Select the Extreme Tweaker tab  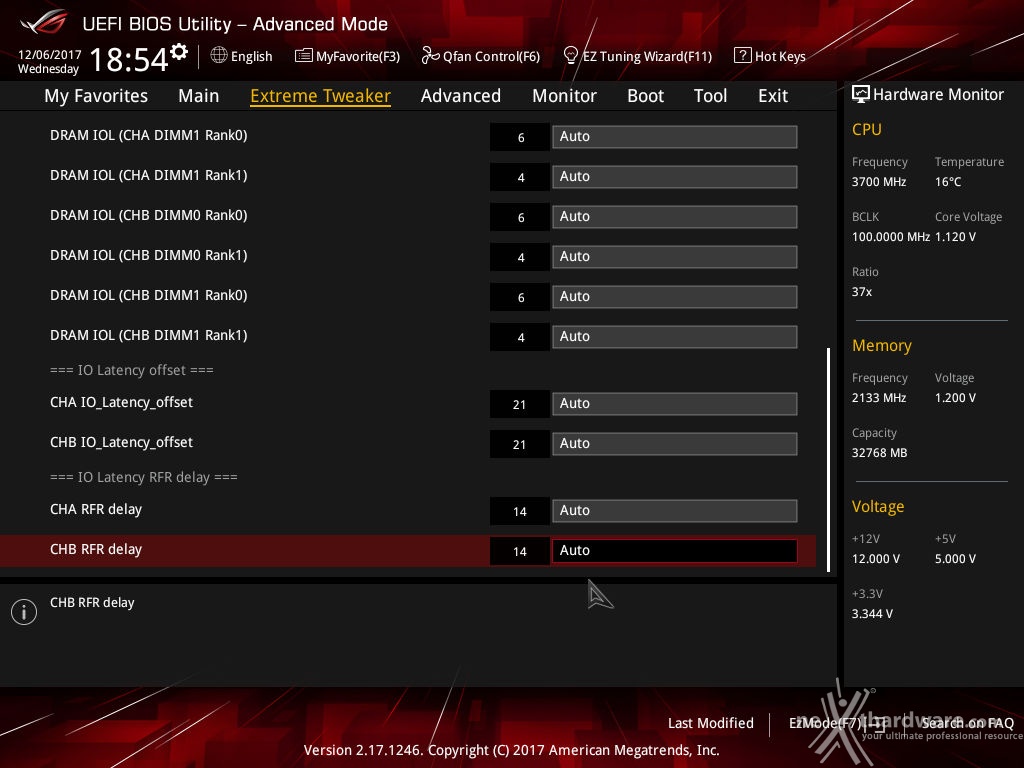click(321, 96)
